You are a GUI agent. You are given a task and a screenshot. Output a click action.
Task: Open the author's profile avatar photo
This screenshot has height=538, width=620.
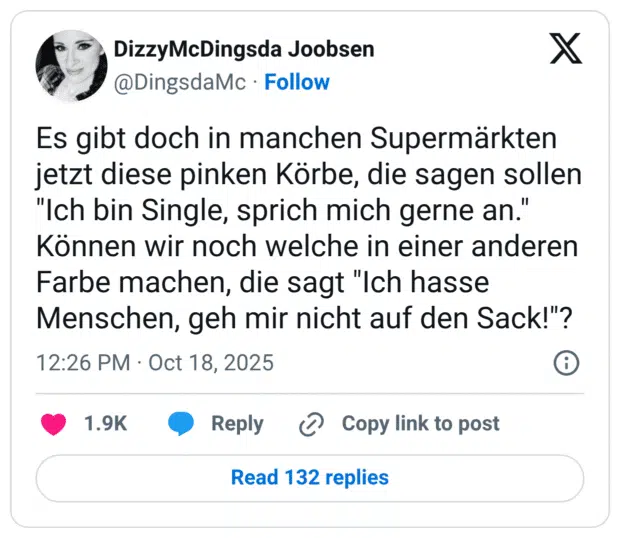tap(71, 65)
